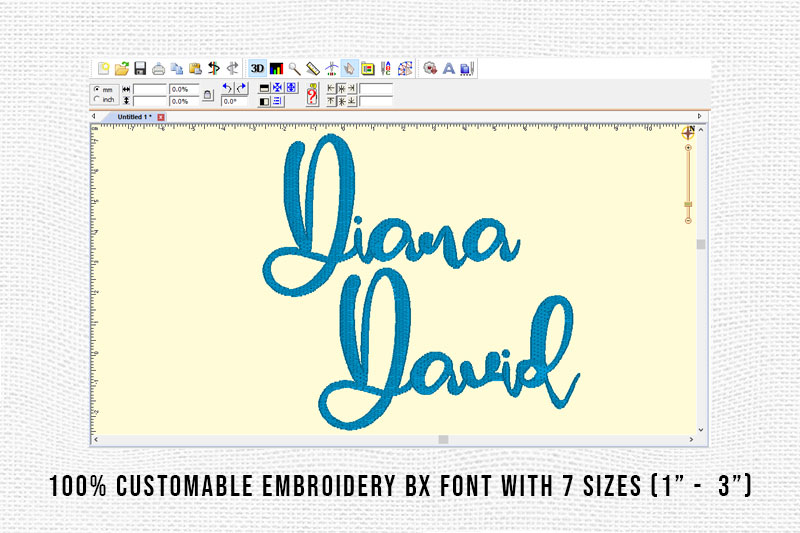Click the multicolor pinwheel icon
The image size is (800, 533).
tap(405, 68)
